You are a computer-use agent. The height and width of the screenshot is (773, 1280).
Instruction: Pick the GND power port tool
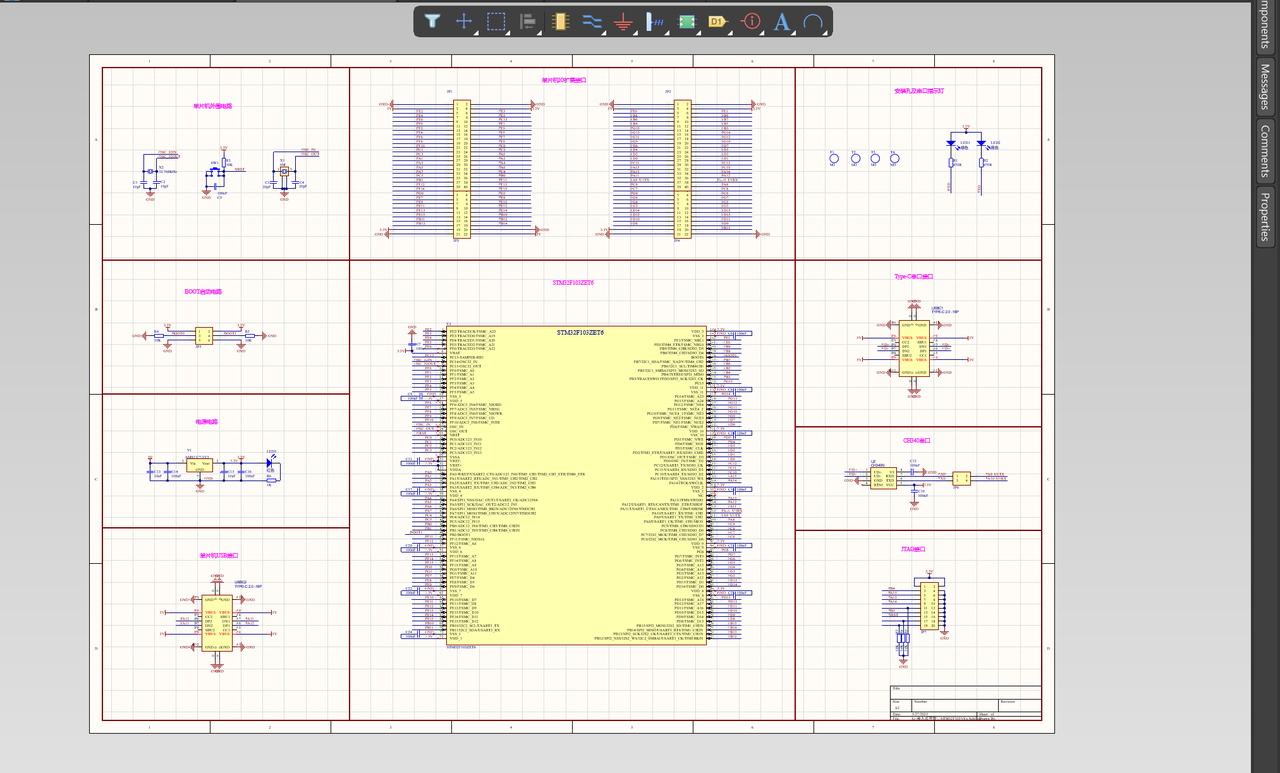623,21
